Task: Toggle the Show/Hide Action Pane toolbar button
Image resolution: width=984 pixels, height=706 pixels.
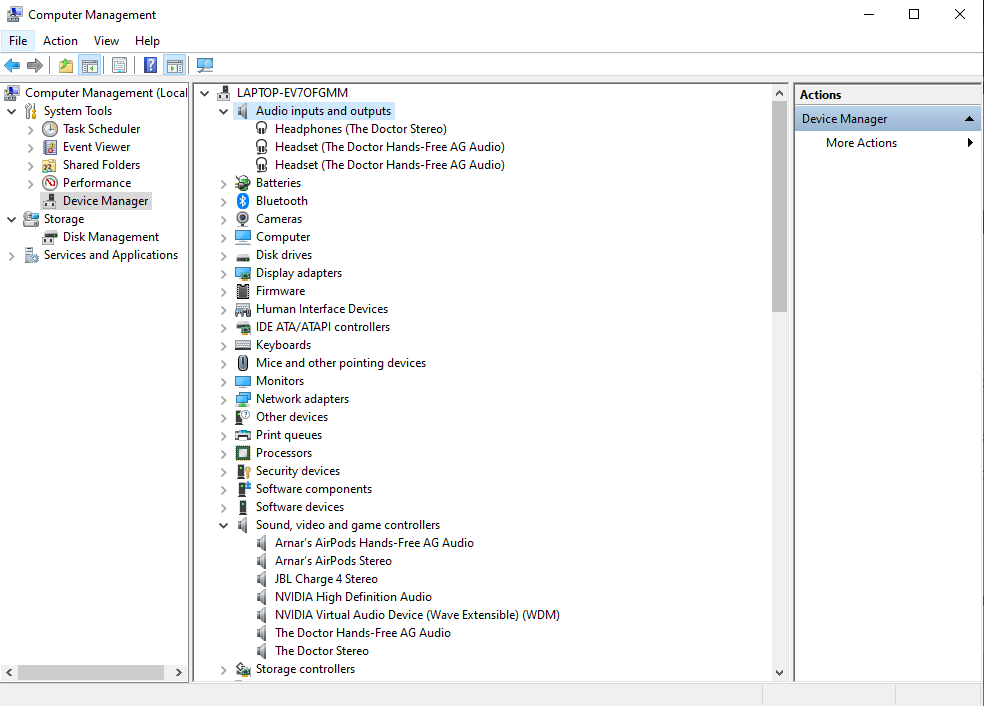Action: click(x=175, y=65)
